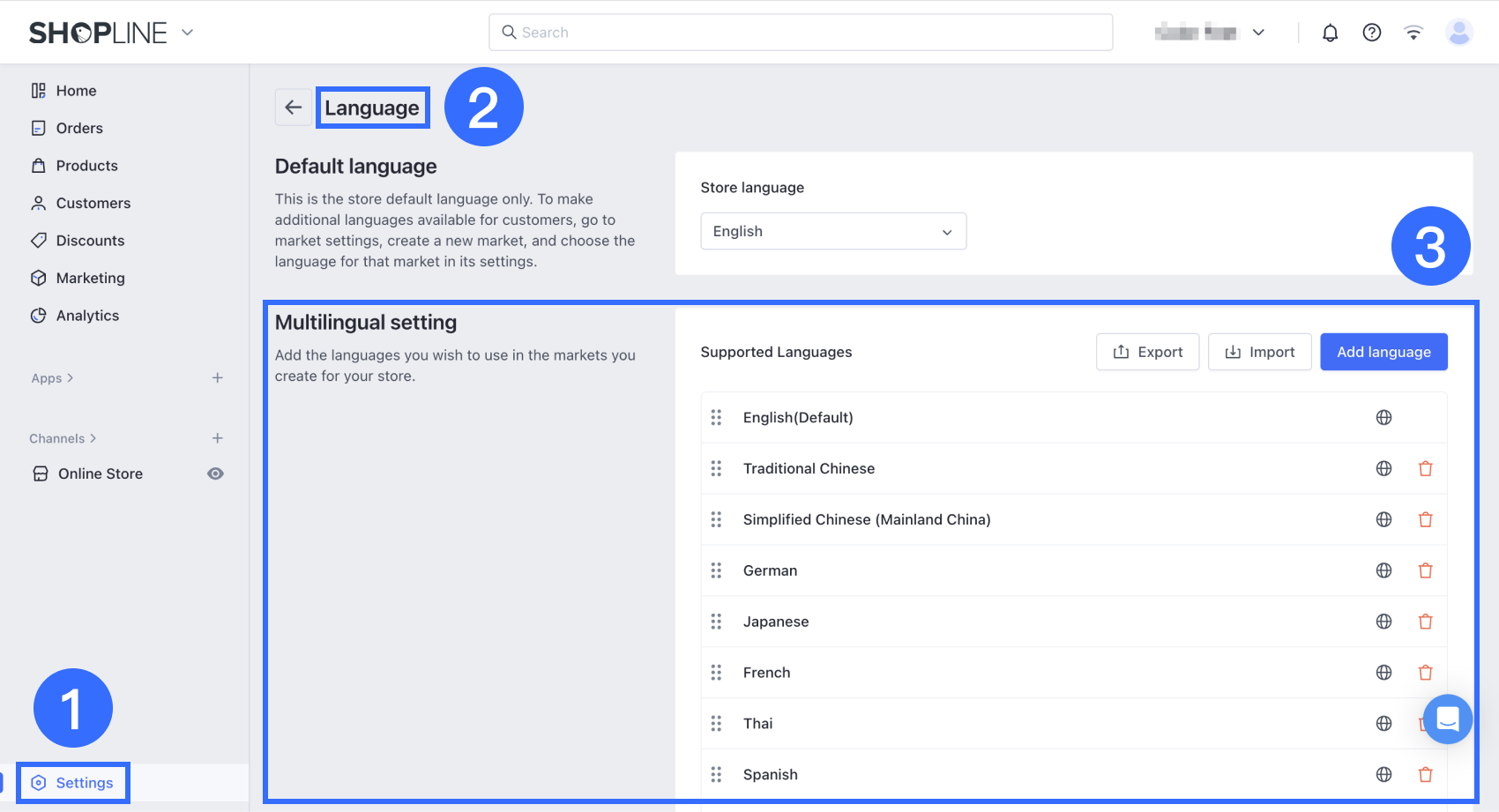
Task: Open the user avatar profile
Action: pos(1459,33)
